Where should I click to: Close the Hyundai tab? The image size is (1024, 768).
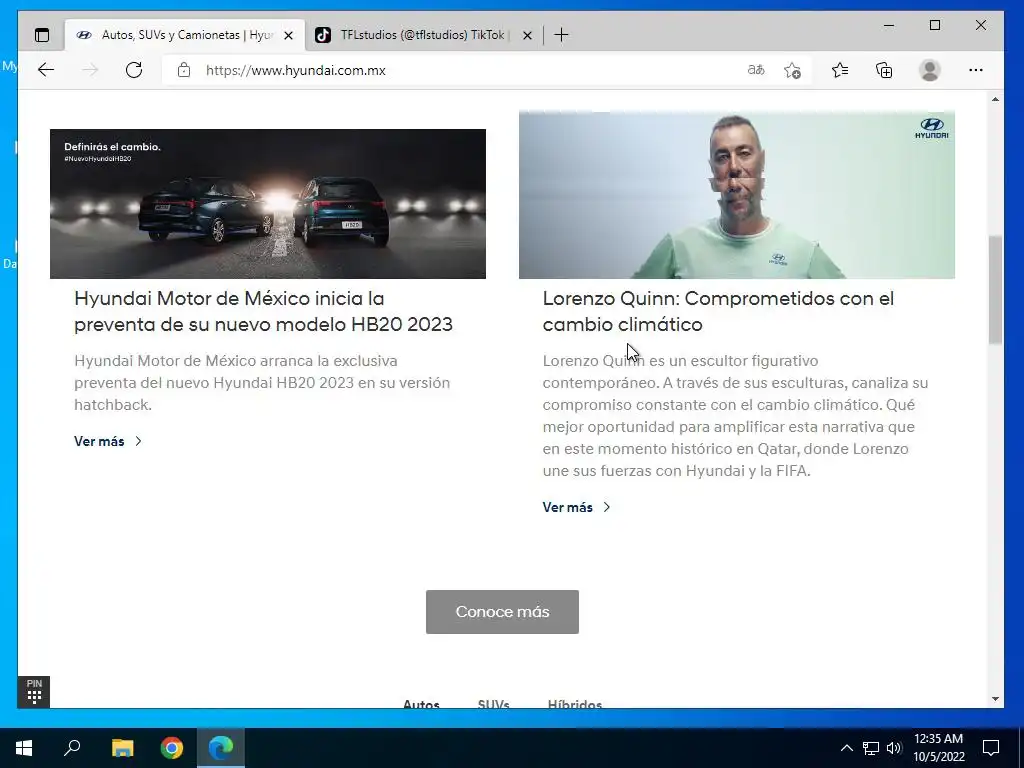288,35
